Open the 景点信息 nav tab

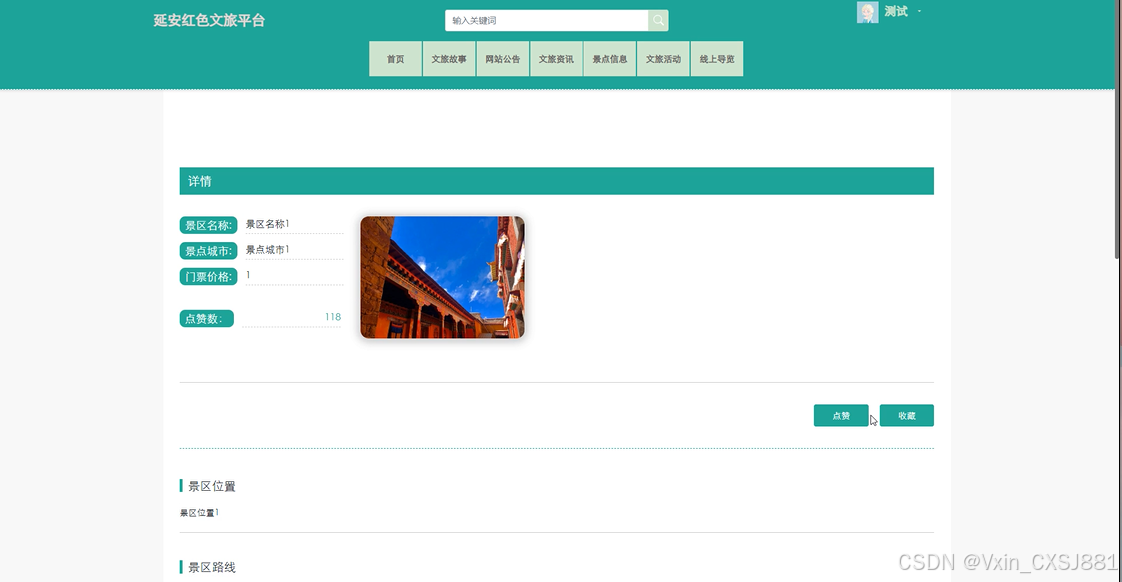coord(610,59)
